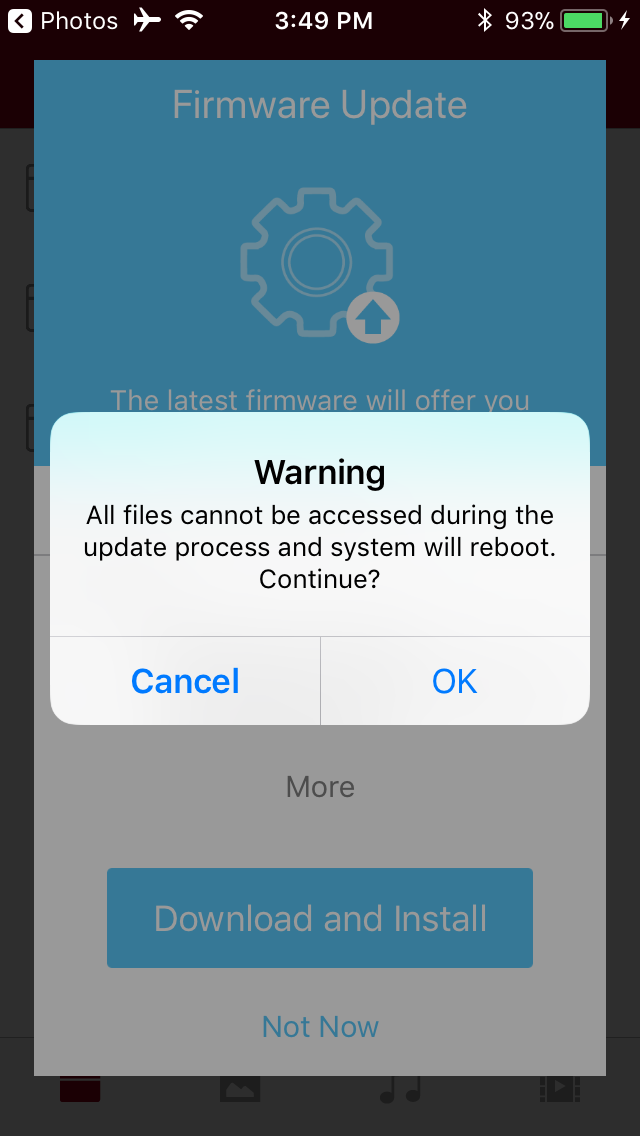Tap the Warning dialog heading

[320, 472]
